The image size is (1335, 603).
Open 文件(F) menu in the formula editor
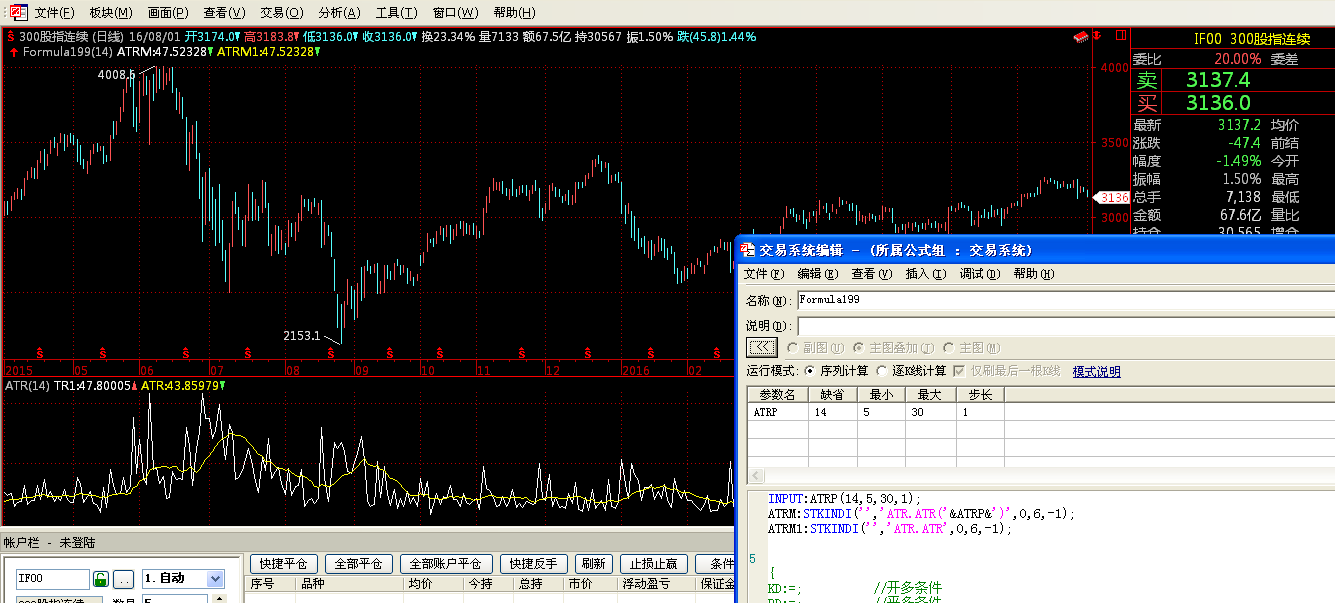pos(762,273)
